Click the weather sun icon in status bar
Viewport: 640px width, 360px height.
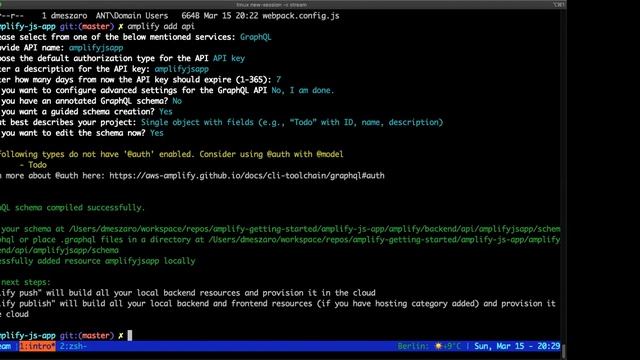pyautogui.click(x=438, y=346)
